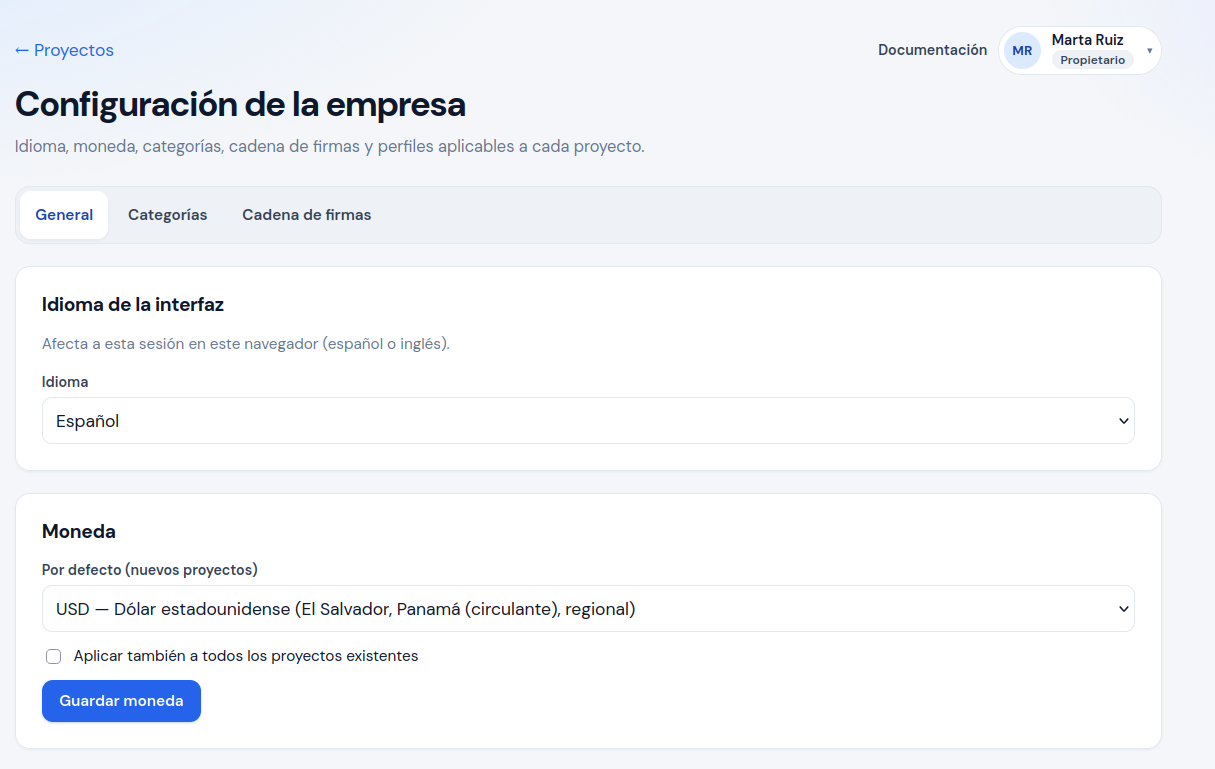Click the Idioma field label
This screenshot has height=769, width=1215.
point(65,382)
